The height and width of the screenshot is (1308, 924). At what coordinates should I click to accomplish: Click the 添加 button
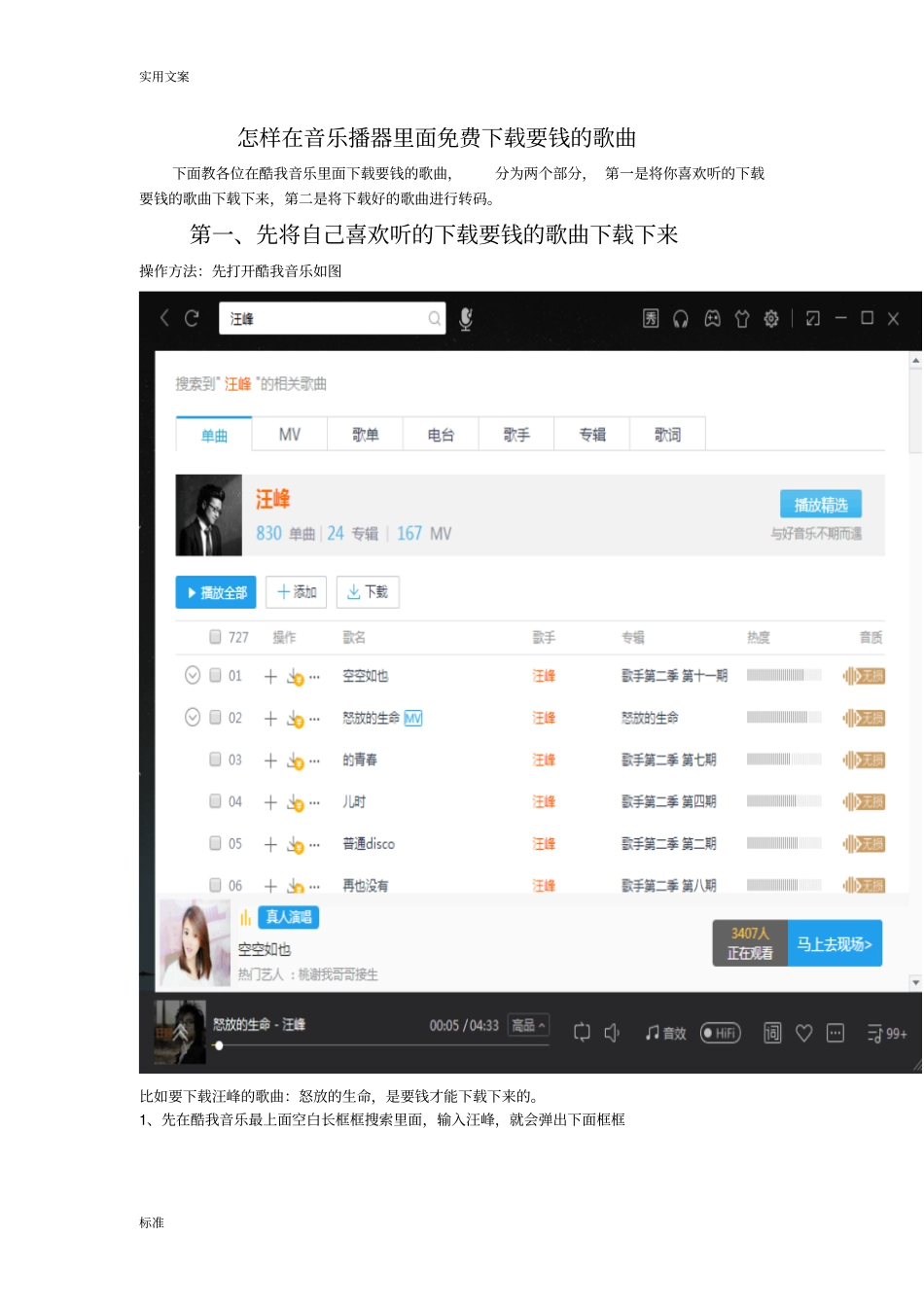pos(297,592)
